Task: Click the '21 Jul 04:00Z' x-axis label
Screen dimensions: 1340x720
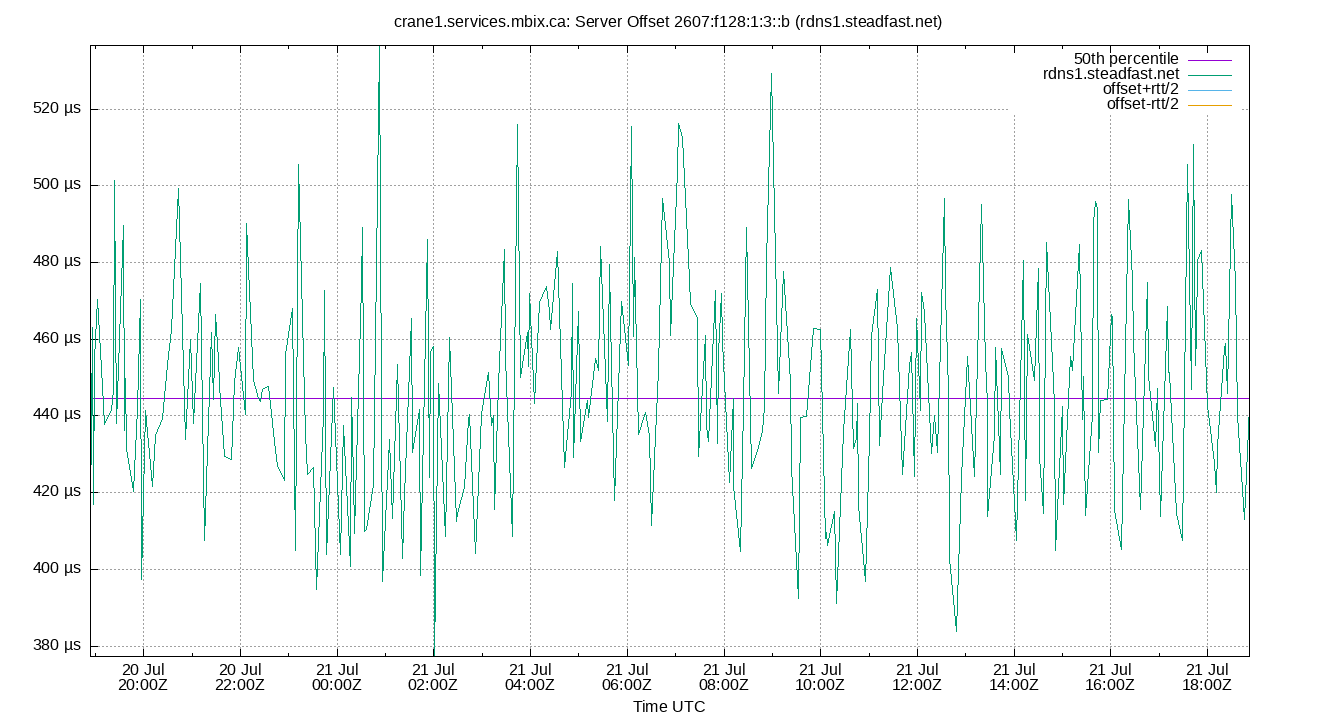Action: [x=530, y=677]
